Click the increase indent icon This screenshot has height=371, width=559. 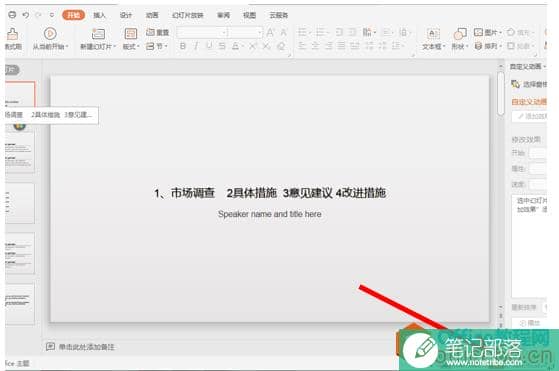352,32
